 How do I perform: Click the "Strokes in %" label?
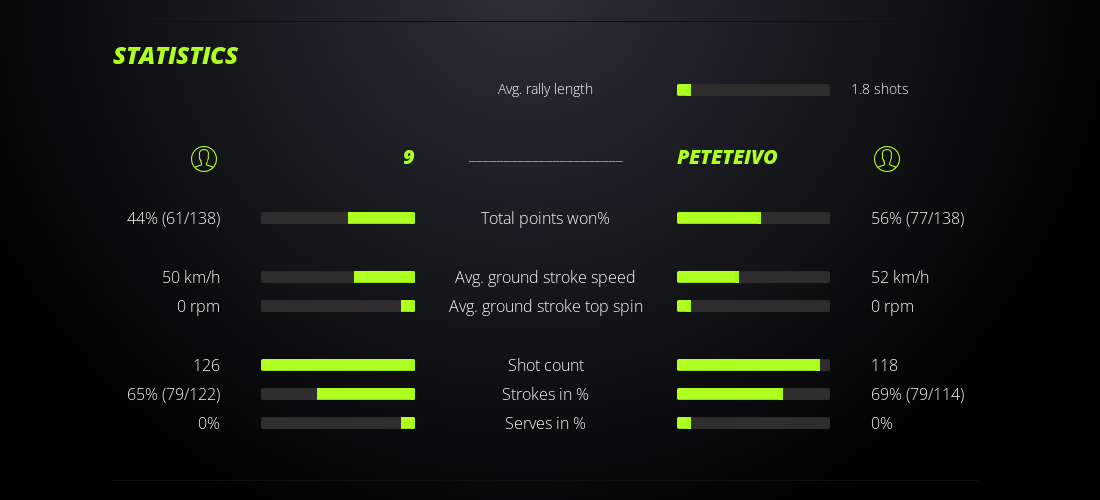click(x=545, y=394)
